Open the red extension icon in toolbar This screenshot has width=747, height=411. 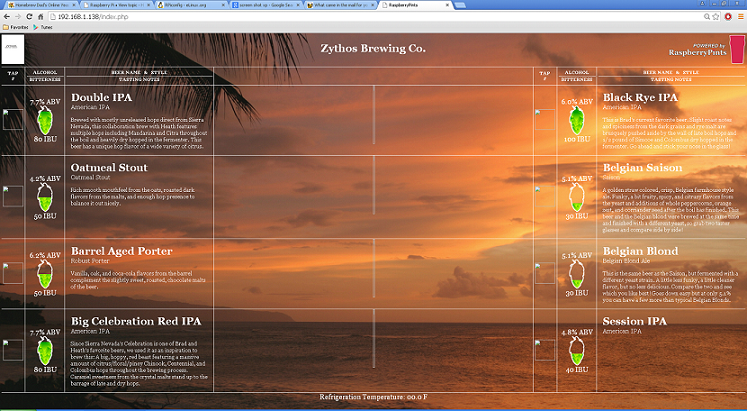[728, 17]
